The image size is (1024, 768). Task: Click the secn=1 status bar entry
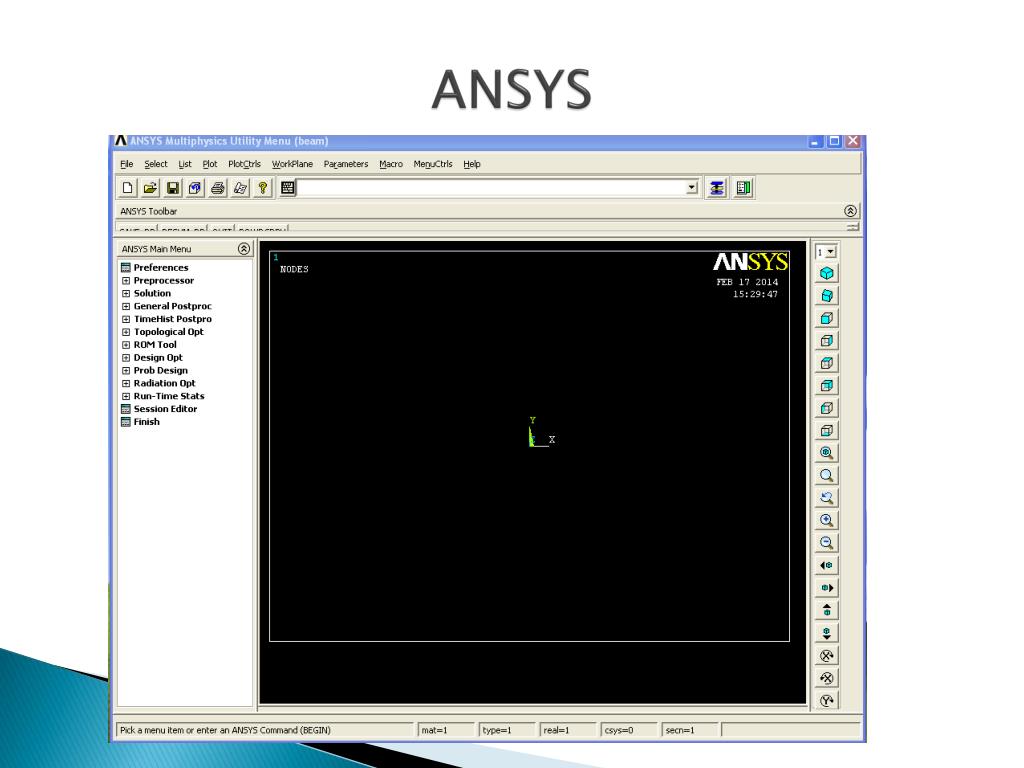[x=689, y=730]
